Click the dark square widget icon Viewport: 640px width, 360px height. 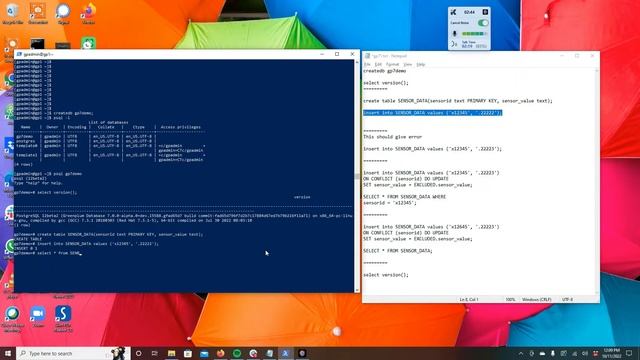click(x=485, y=12)
